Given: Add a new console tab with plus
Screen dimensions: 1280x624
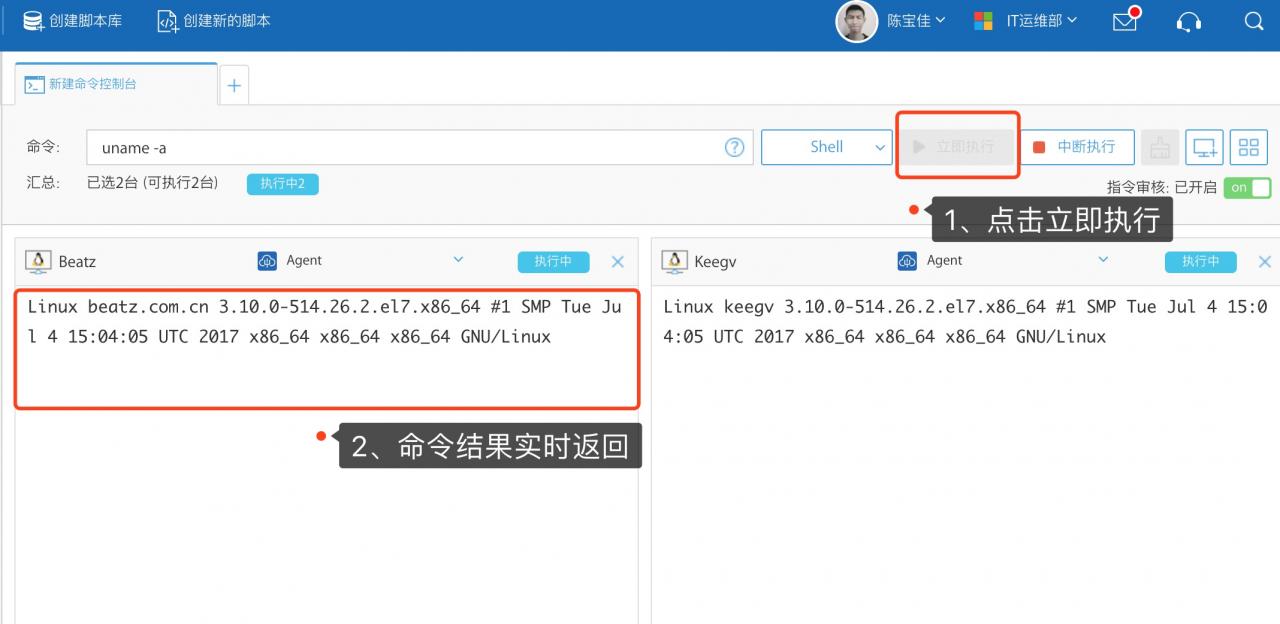Looking at the screenshot, I should coord(234,86).
